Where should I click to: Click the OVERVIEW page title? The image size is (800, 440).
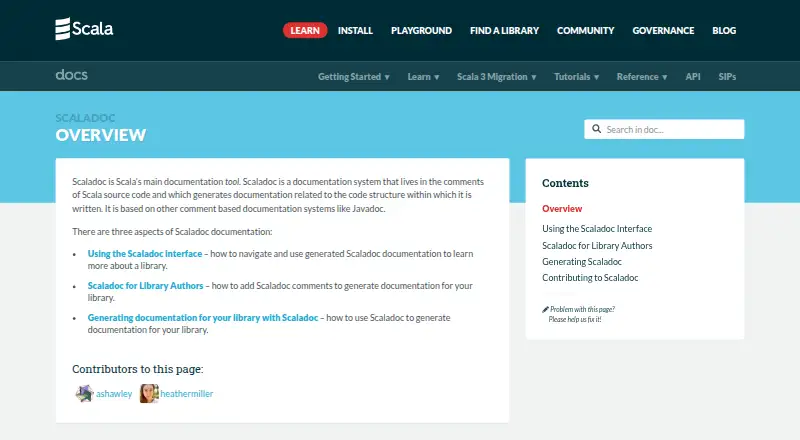pyautogui.click(x=101, y=135)
